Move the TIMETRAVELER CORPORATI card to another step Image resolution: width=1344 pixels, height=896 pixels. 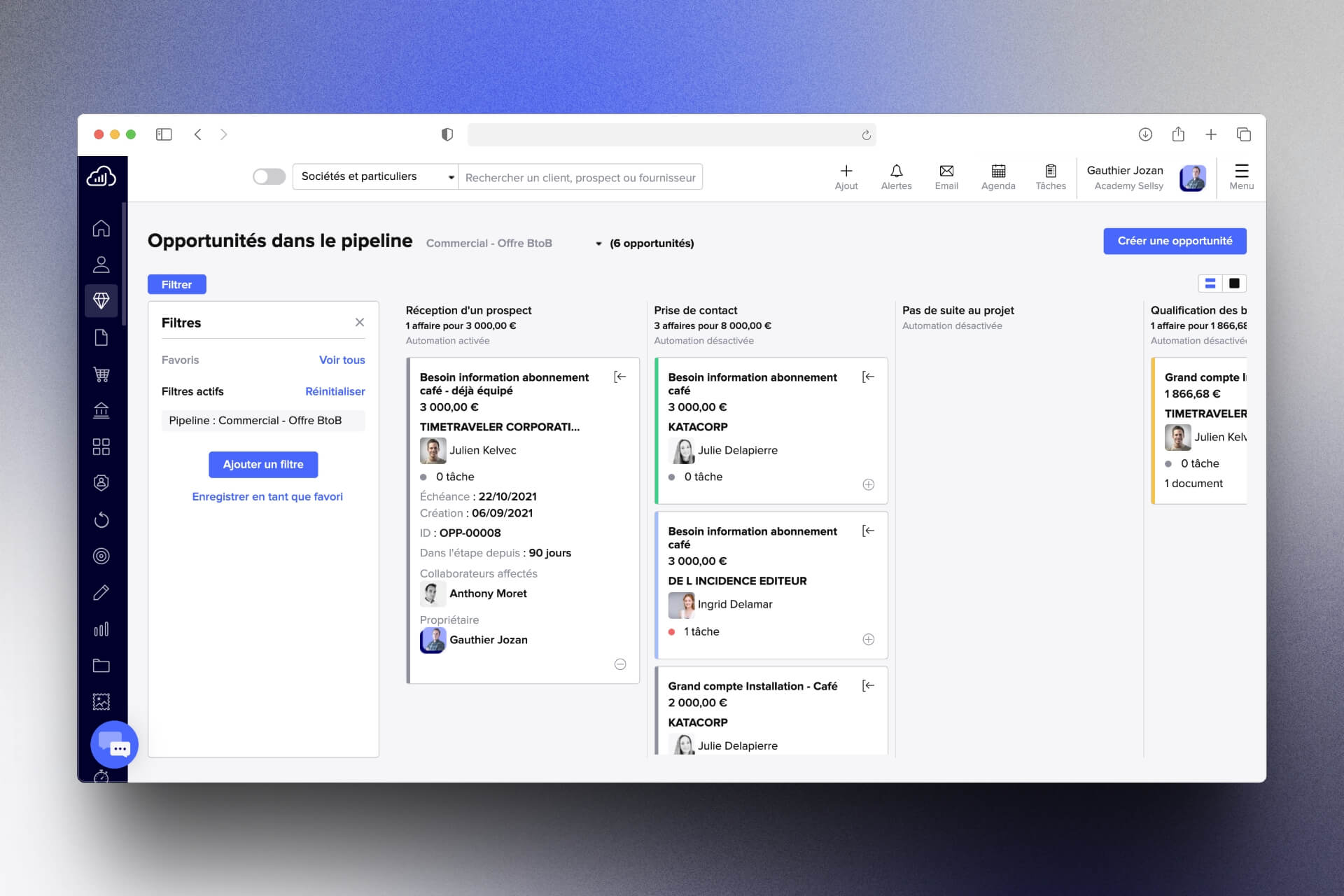click(x=620, y=377)
